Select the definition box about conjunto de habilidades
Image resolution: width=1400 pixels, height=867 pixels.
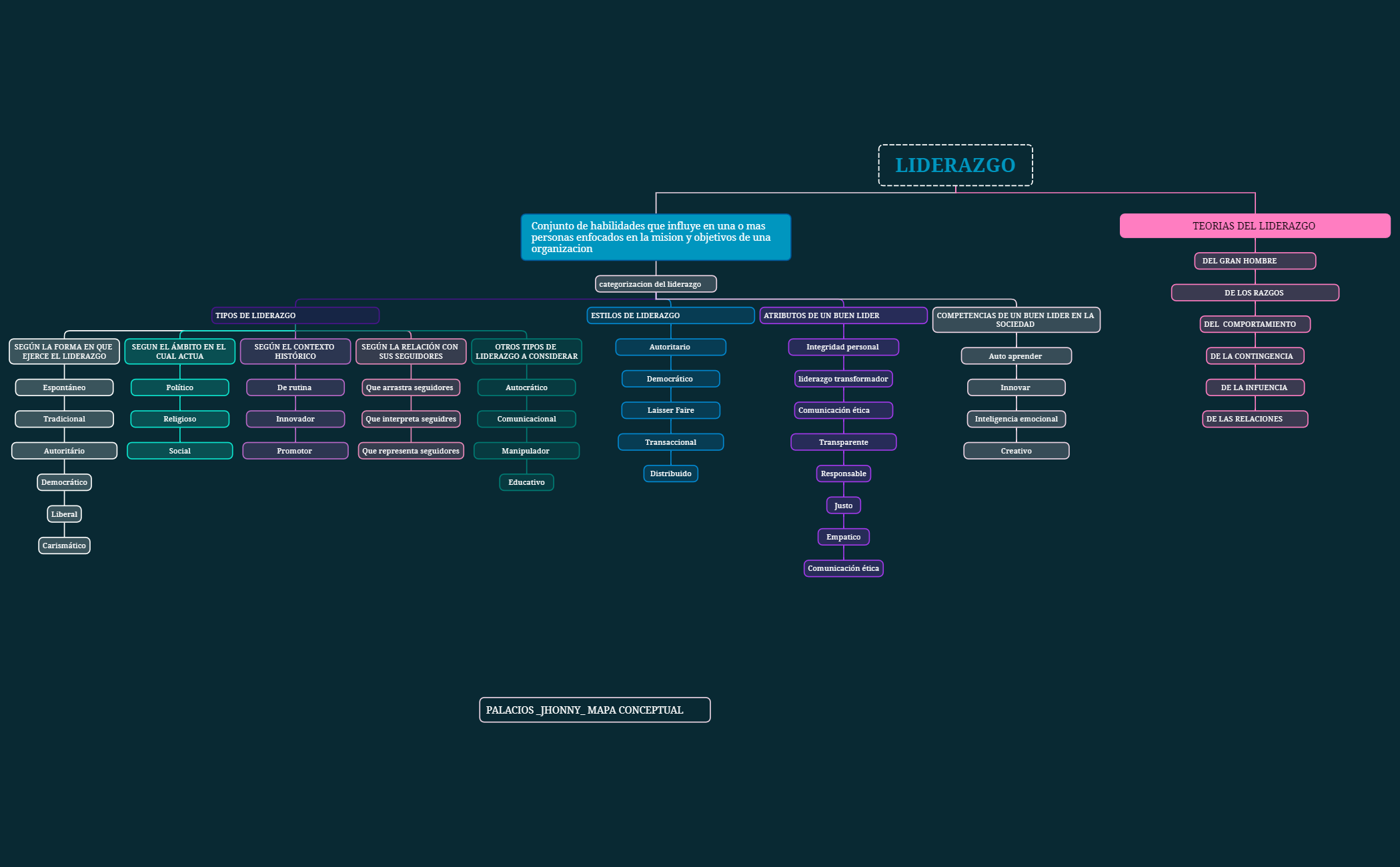point(656,237)
